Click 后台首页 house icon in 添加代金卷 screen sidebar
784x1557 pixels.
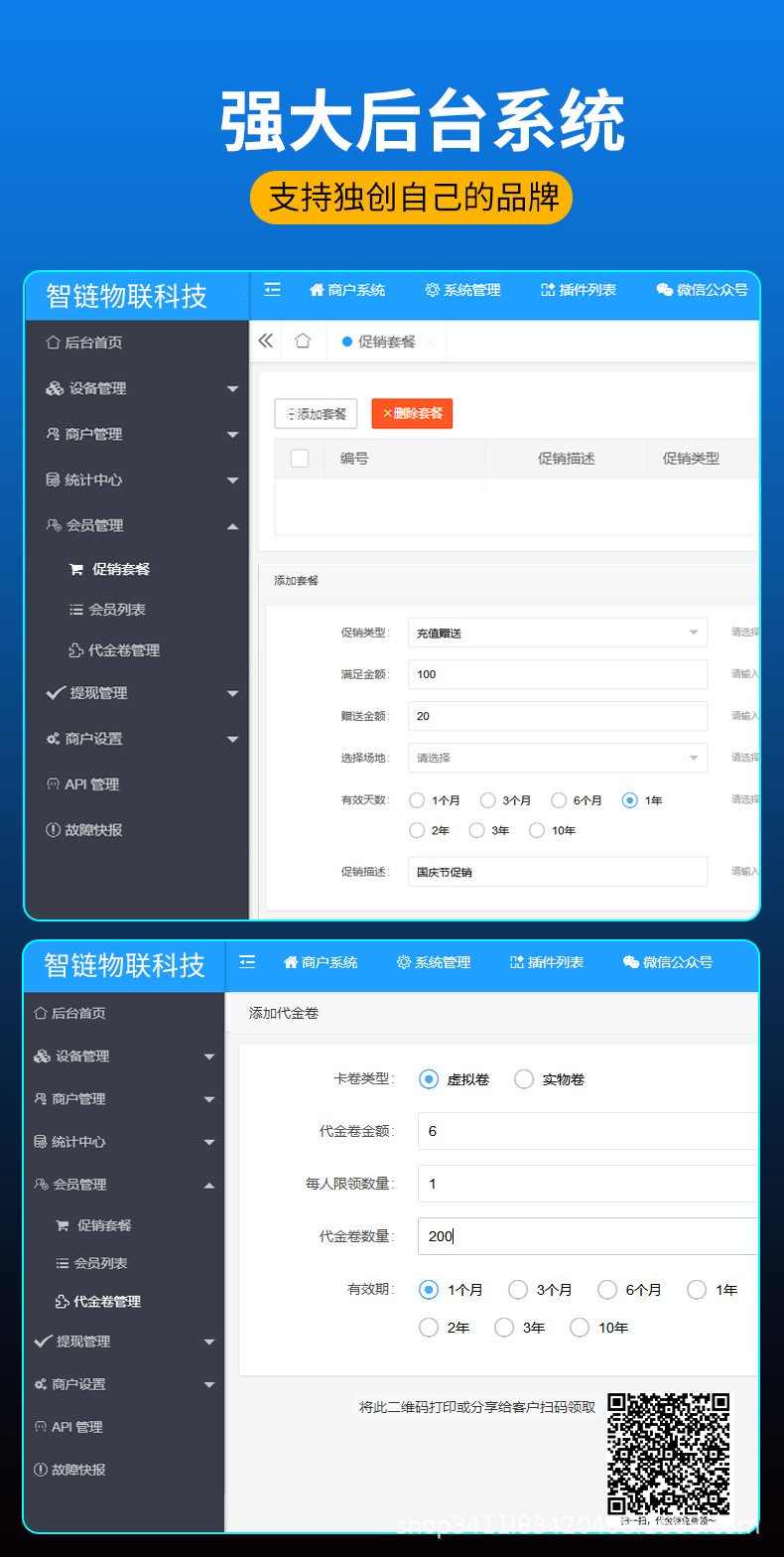41,1013
